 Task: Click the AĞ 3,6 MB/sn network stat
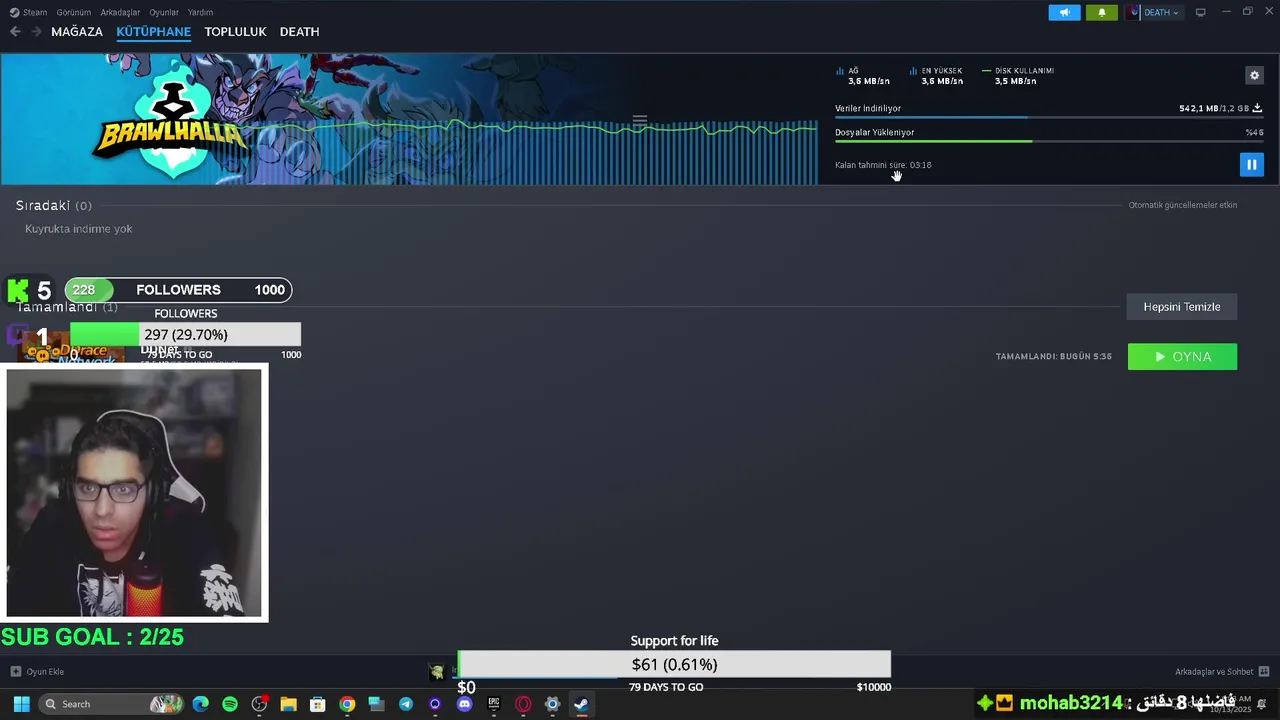pos(863,76)
